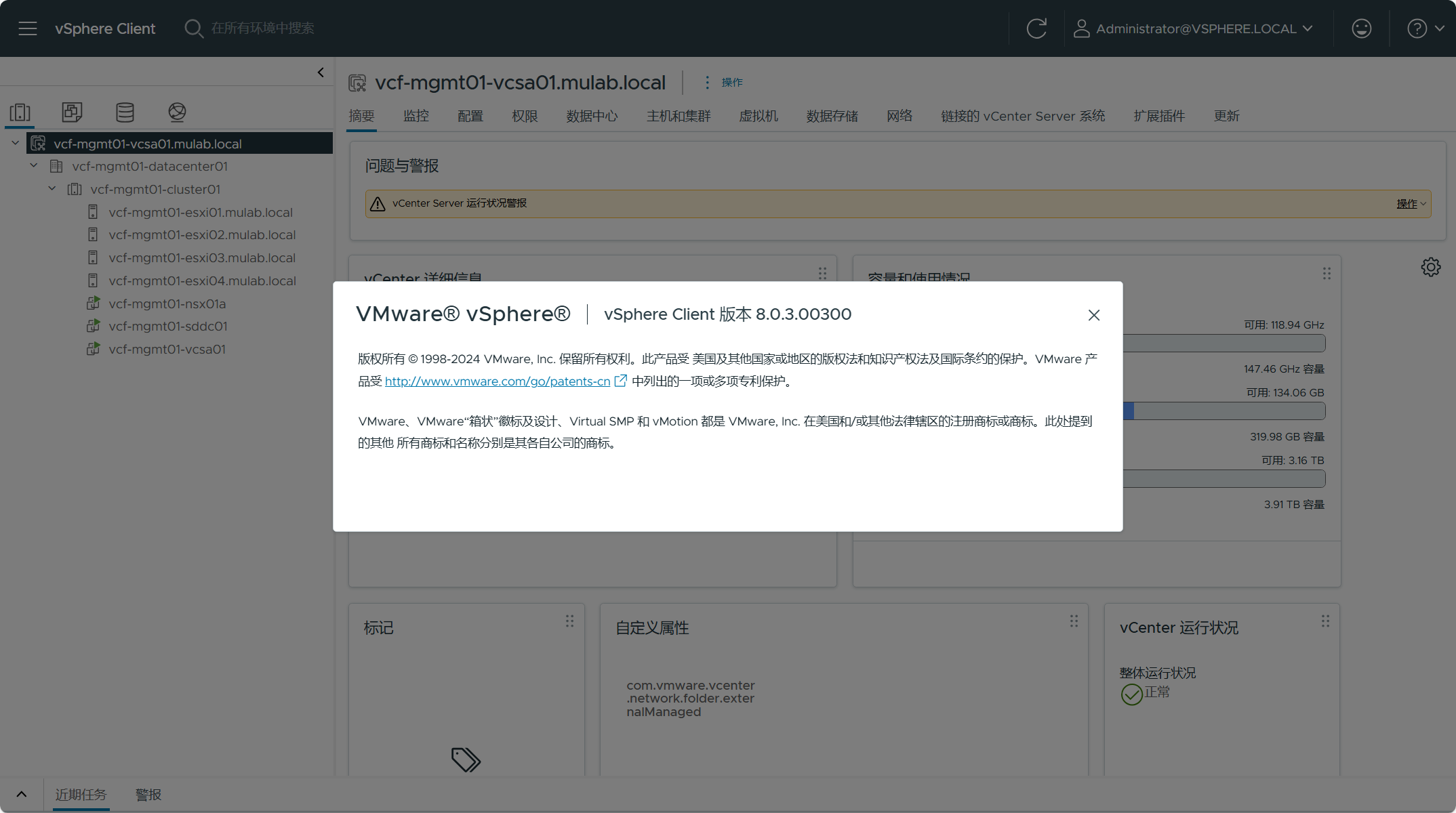Click drag handle on 自定义属性 card

point(1074,621)
